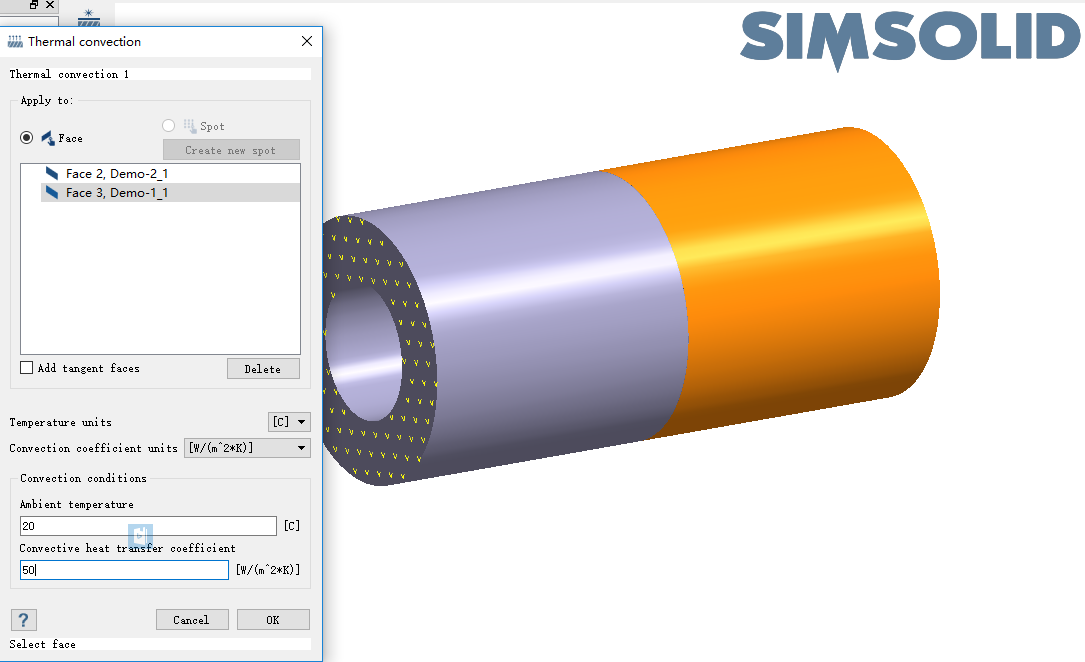Screen dimensions: 1085x662
Task: Click the face icon on Face 3, Demo-1_1 entry
Action: pos(52,192)
